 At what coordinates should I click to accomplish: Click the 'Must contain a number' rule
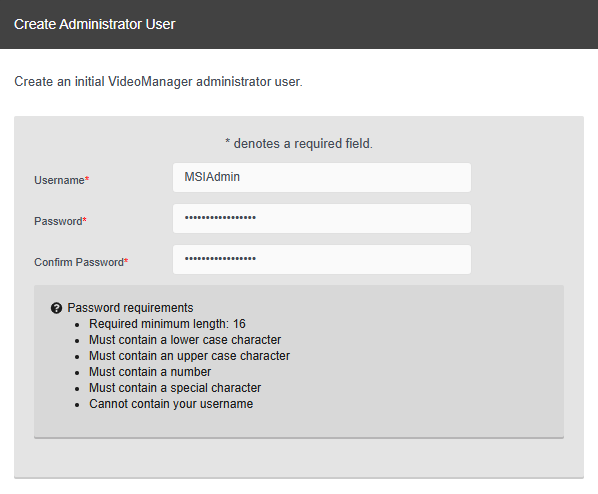150,372
